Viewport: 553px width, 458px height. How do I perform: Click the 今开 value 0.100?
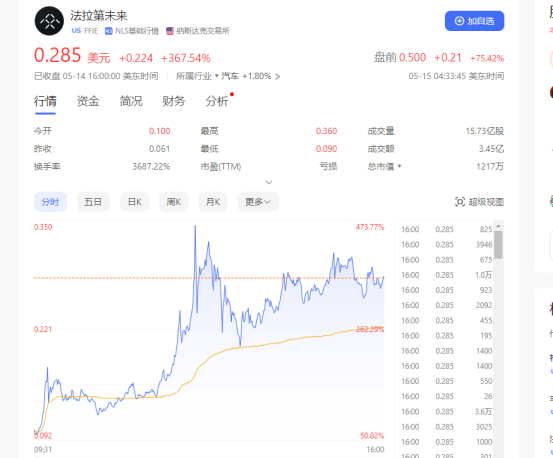[159, 131]
